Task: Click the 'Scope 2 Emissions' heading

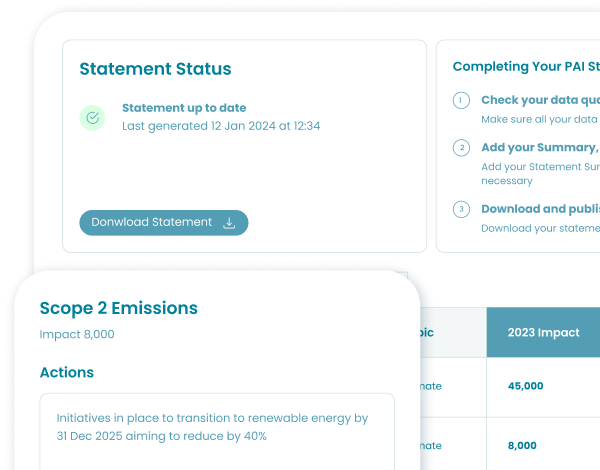Action: click(119, 308)
